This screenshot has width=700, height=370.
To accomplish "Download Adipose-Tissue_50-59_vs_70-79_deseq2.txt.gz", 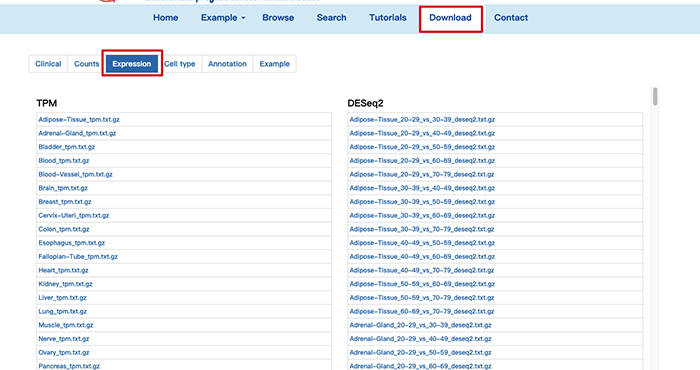I will click(x=421, y=298).
